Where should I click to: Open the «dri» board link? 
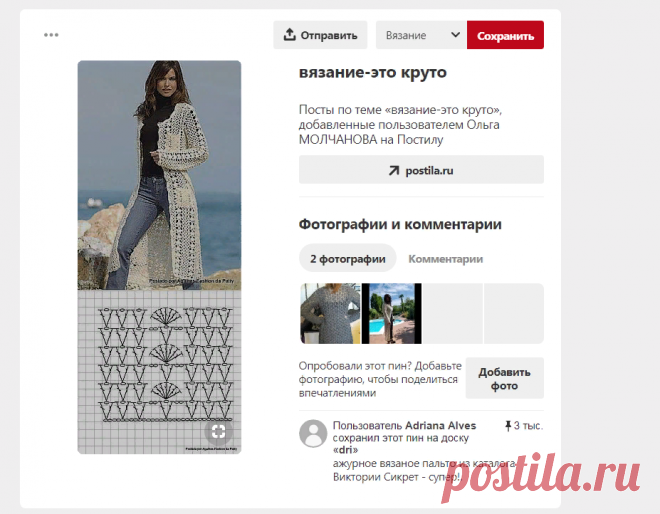[x=345, y=450]
